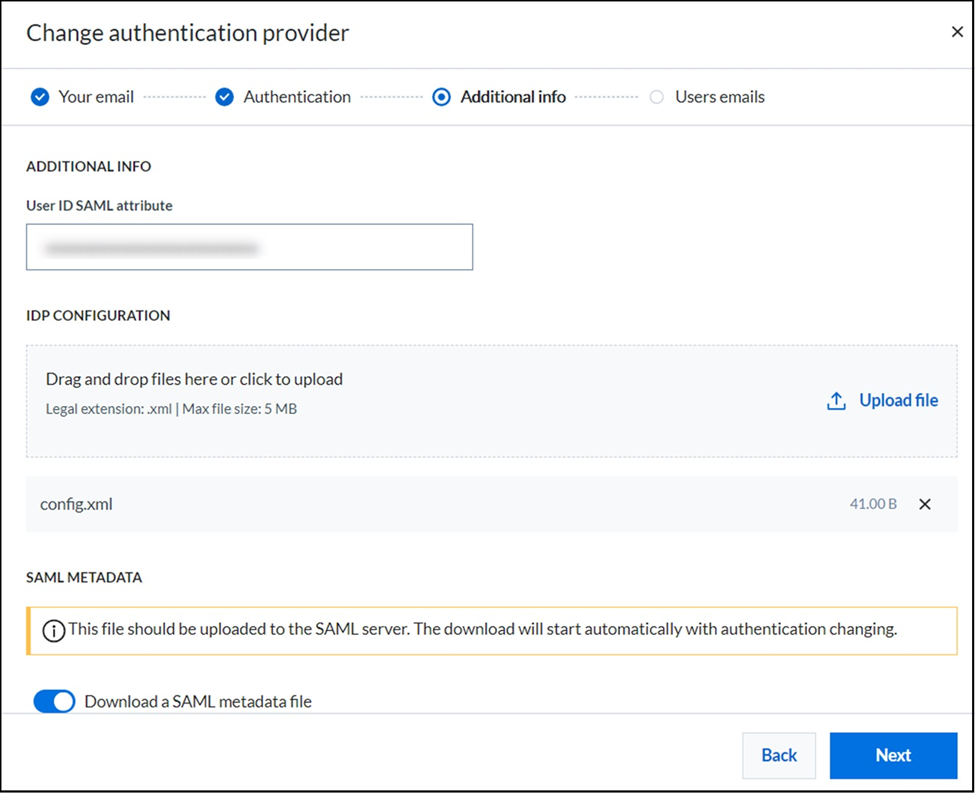Click the User ID SAML attribute label
Screen dimensions: 975x794
(99, 205)
